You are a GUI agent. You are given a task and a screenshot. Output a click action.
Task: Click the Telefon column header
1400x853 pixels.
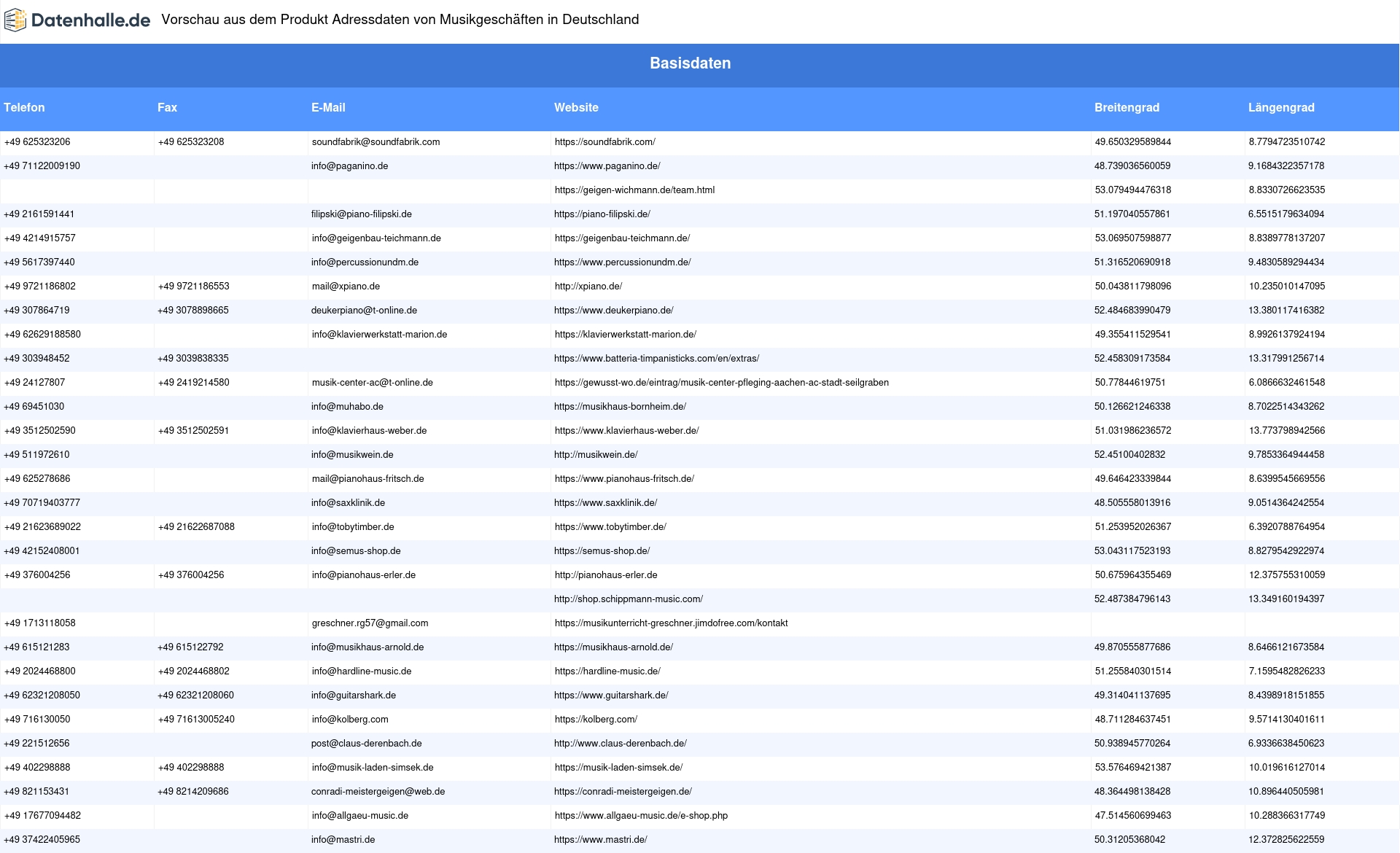(x=24, y=107)
